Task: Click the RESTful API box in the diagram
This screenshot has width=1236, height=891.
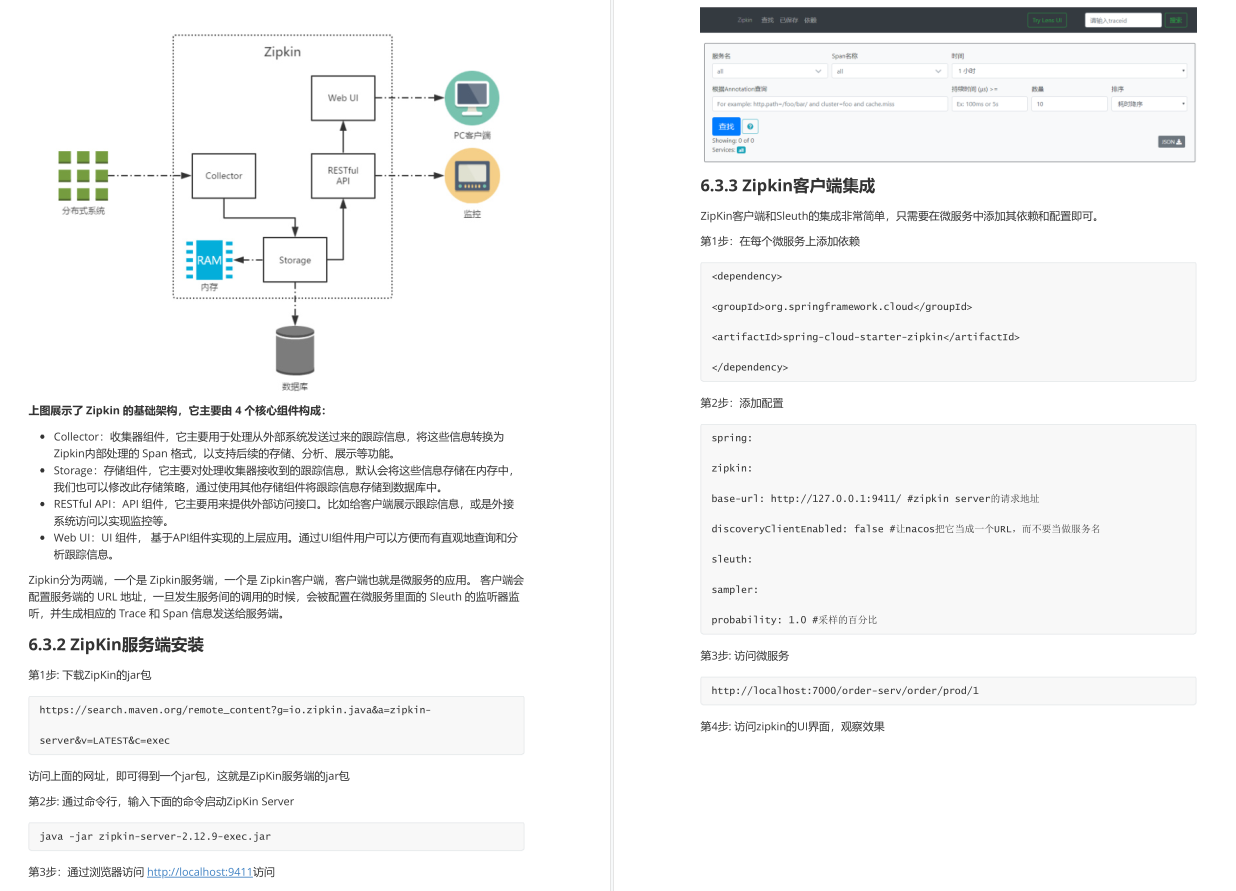Action: click(x=343, y=175)
